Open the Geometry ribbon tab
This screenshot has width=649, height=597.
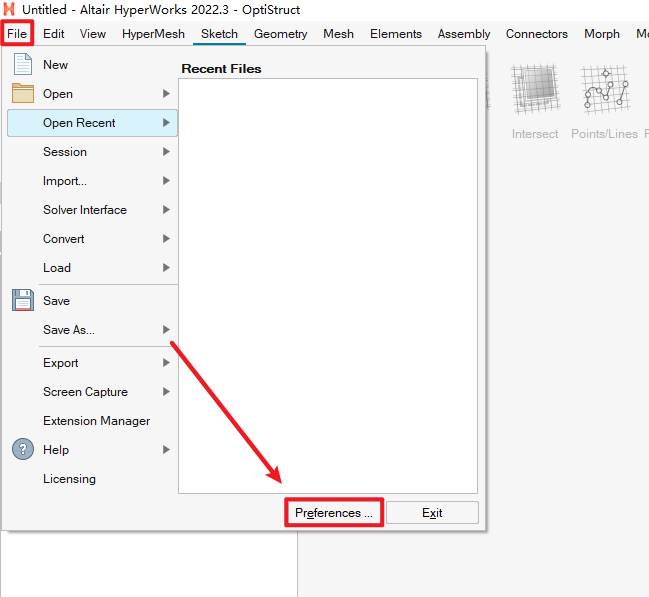280,33
